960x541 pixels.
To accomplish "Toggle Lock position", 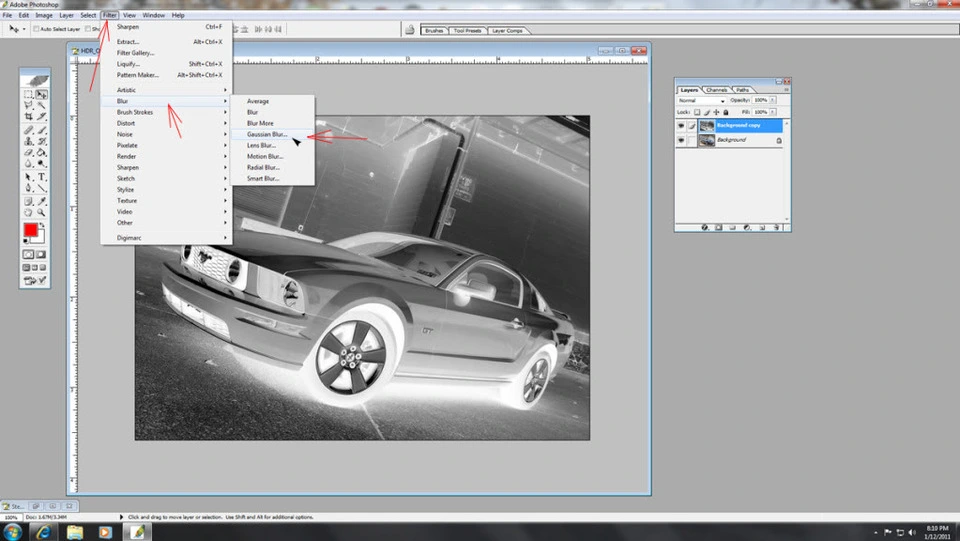I will point(716,113).
